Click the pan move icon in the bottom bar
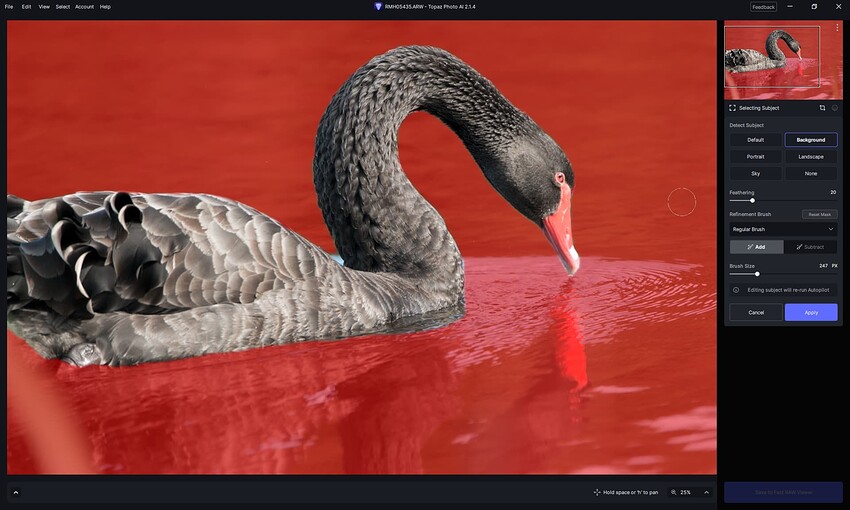The width and height of the screenshot is (850, 510). tap(597, 492)
